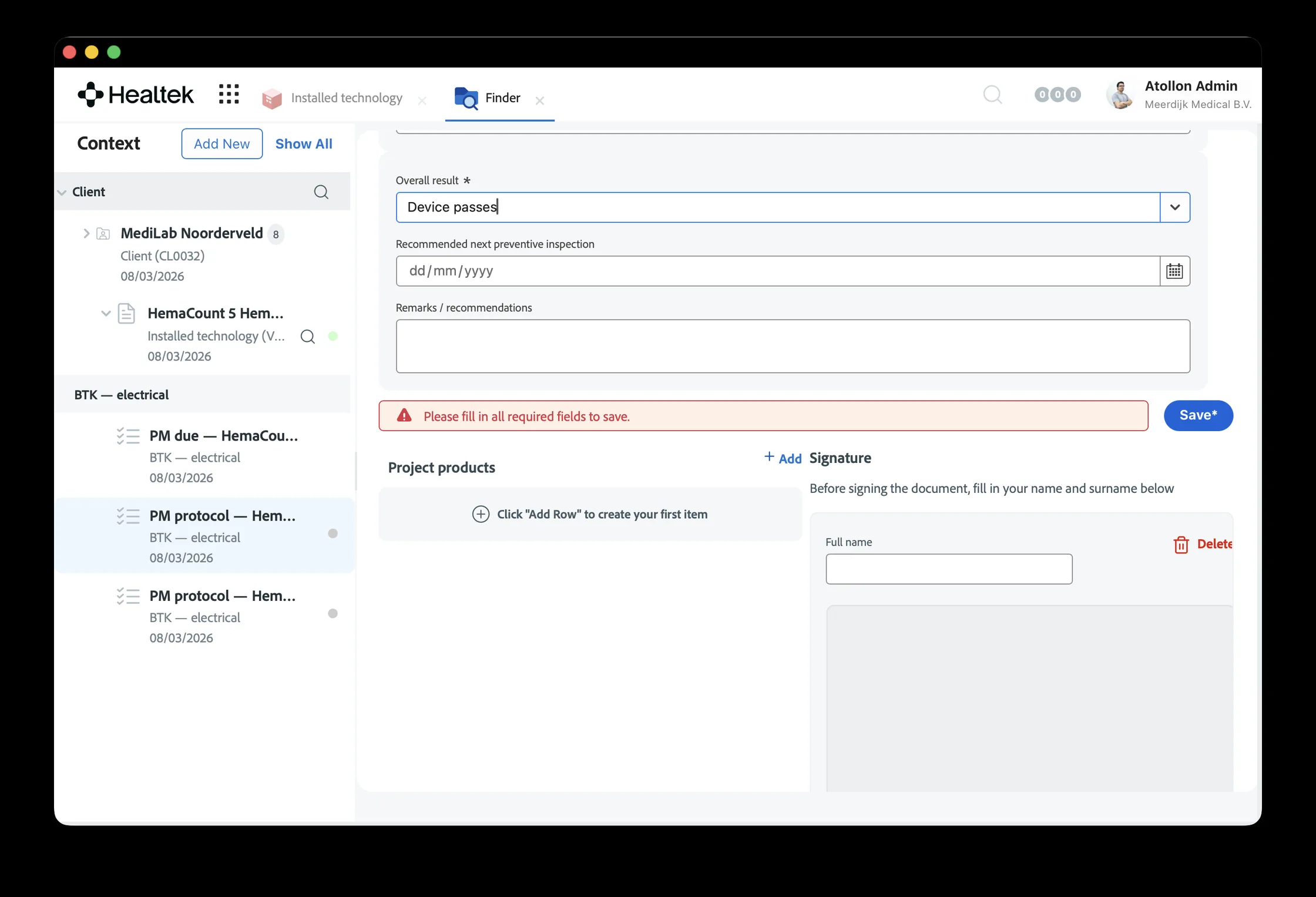Open the calendar date picker
This screenshot has height=897, width=1316.
(1175, 271)
